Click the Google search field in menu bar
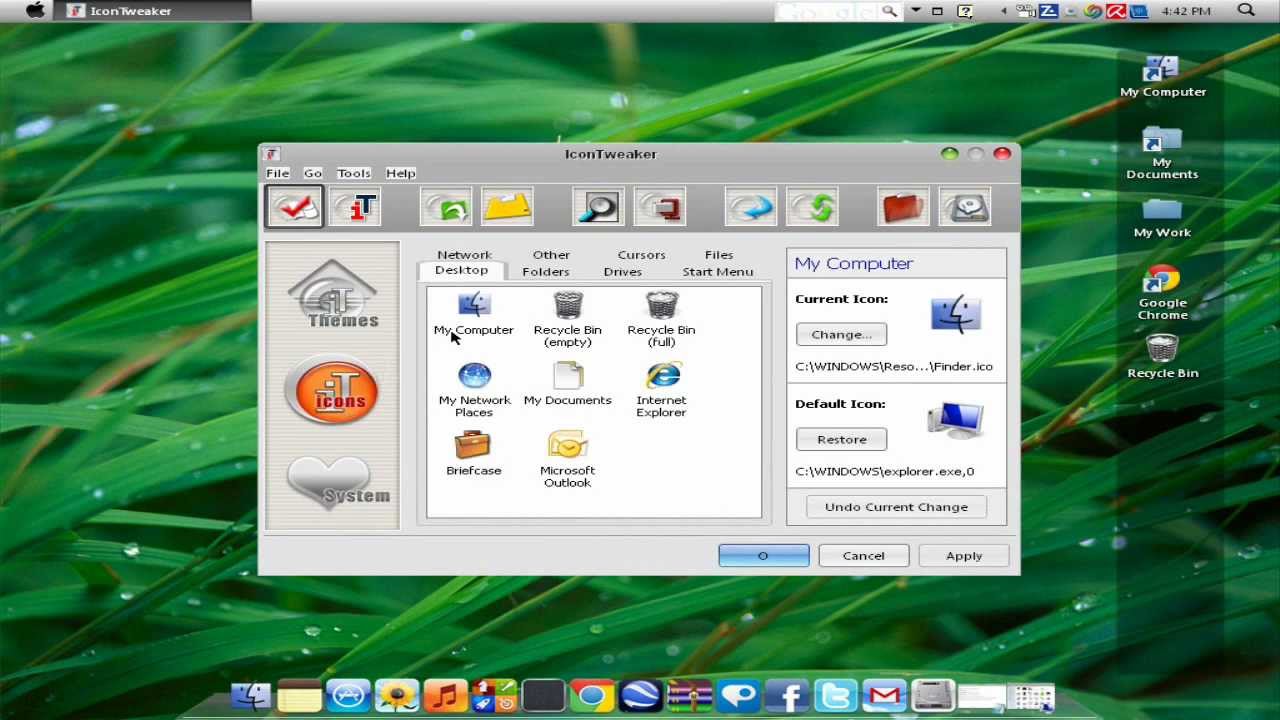1280x720 pixels. pos(829,11)
